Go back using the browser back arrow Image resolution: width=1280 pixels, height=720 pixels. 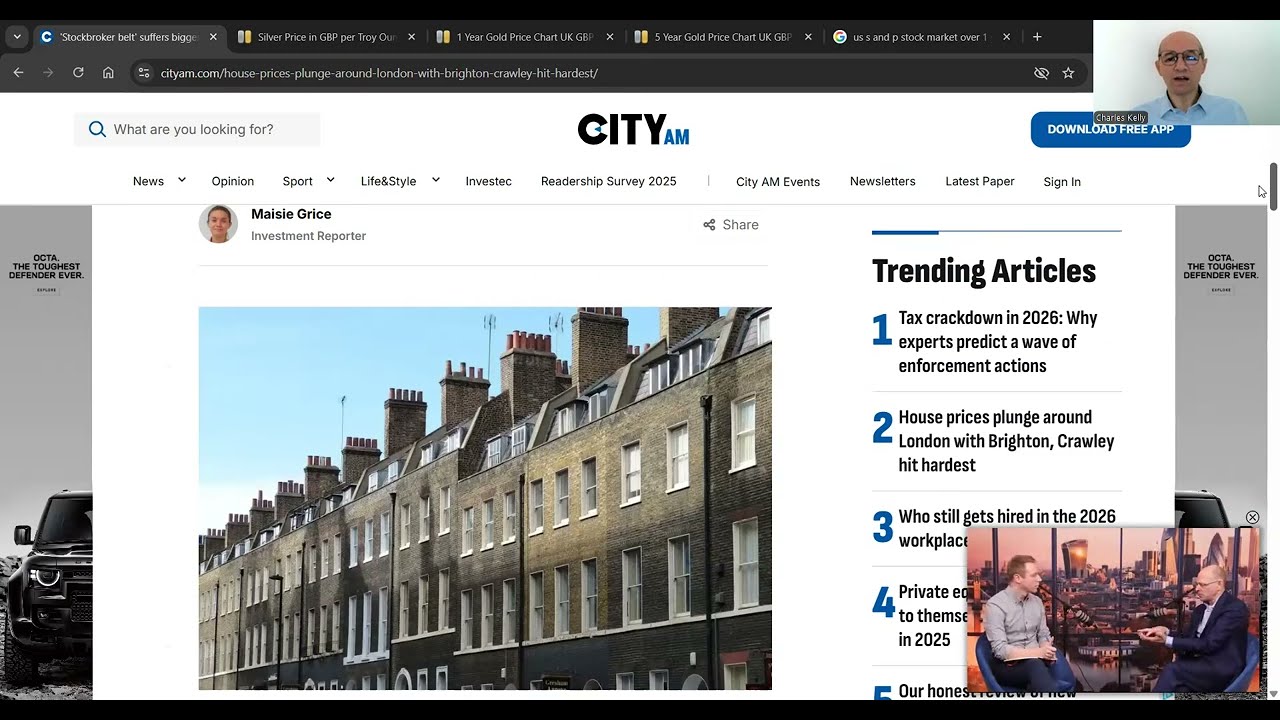(18, 73)
